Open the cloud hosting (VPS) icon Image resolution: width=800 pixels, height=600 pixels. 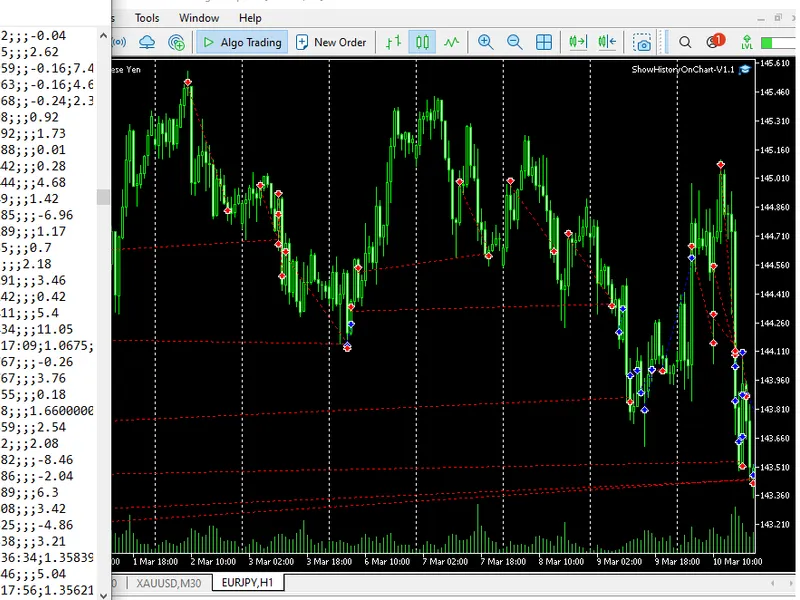(x=147, y=42)
